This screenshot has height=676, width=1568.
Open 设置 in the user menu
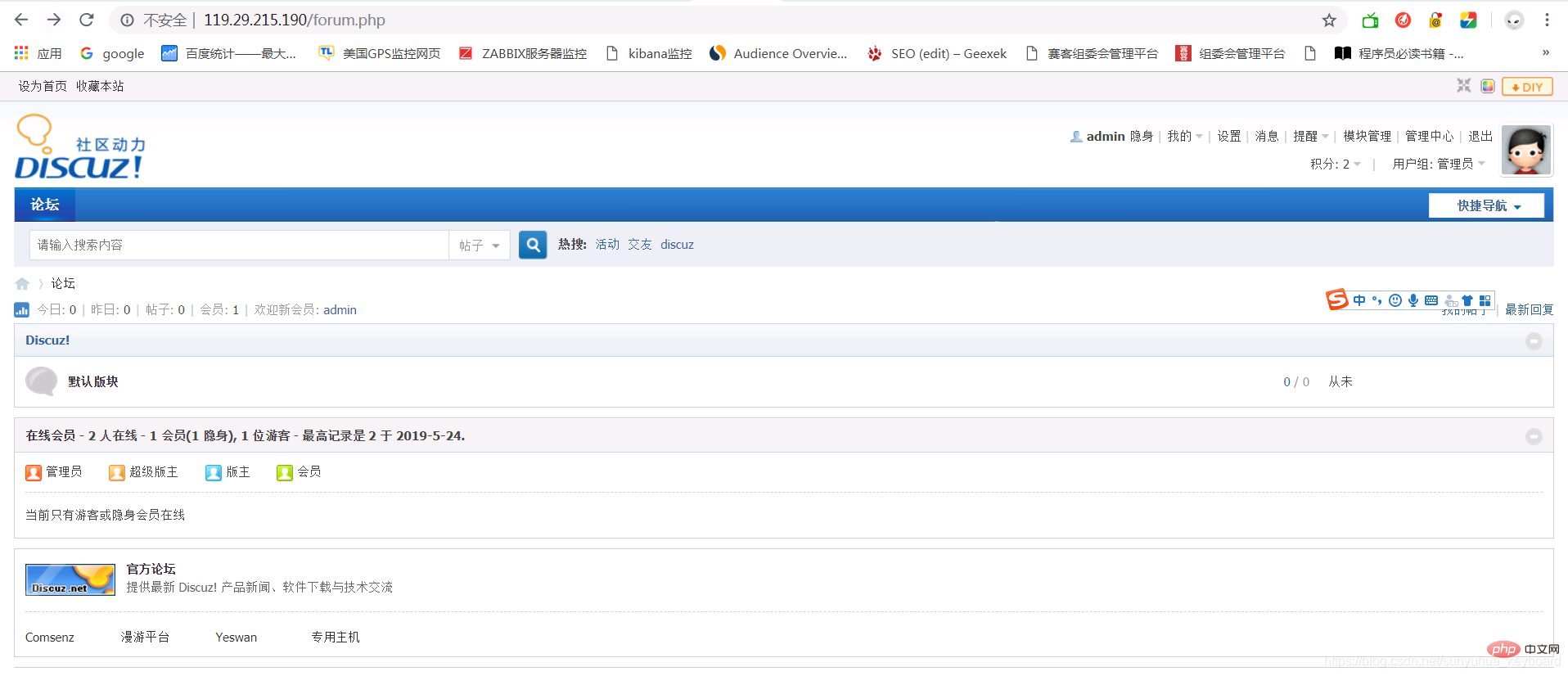pos(1229,136)
